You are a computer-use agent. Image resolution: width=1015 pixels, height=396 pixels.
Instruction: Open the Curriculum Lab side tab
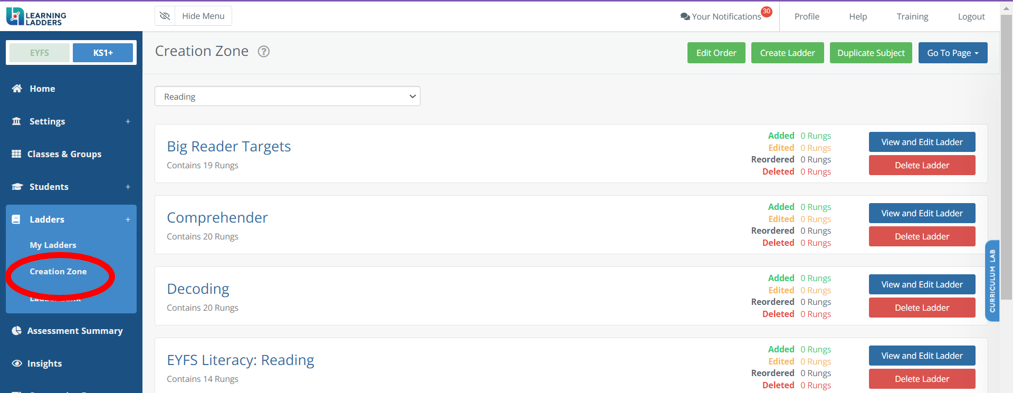point(992,281)
